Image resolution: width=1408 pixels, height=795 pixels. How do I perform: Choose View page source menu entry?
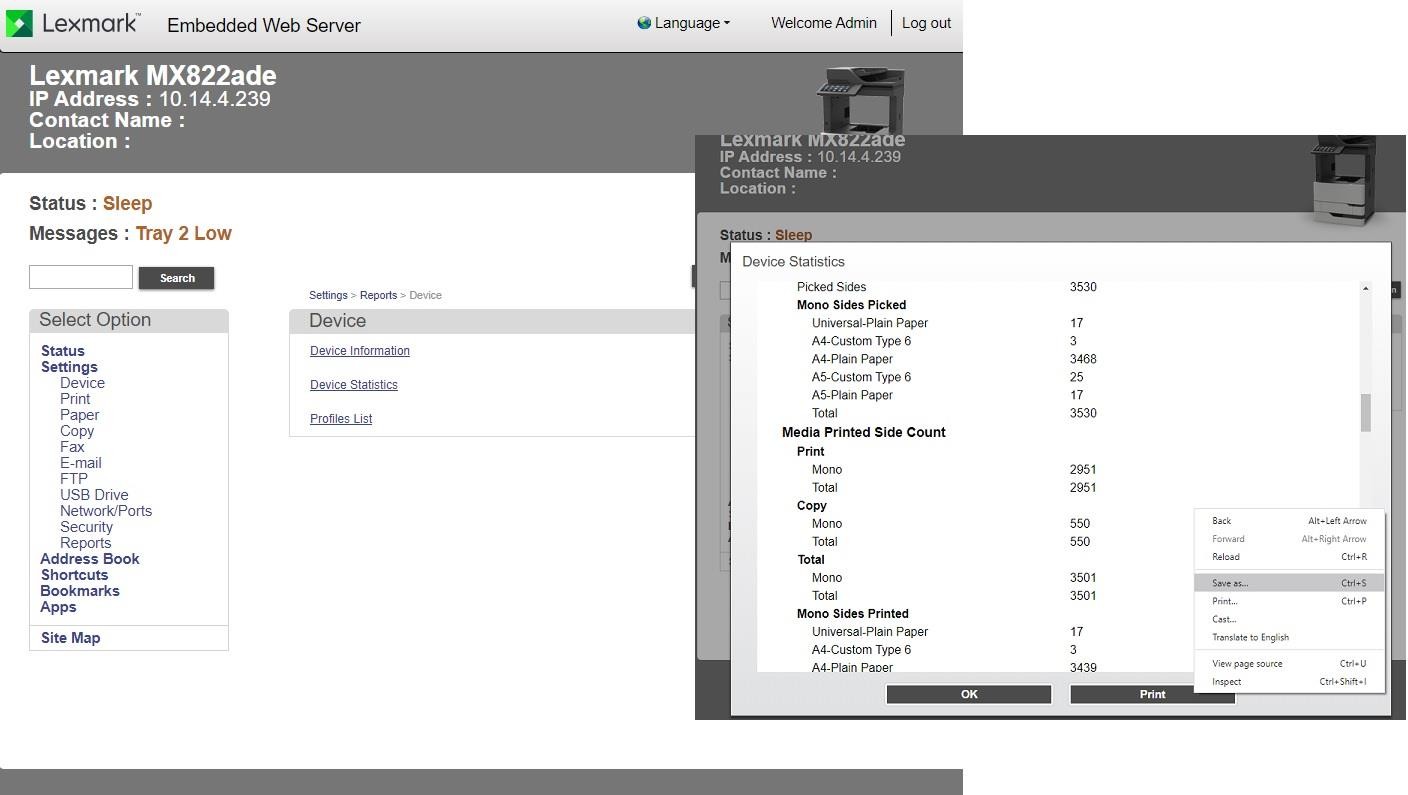1247,664
